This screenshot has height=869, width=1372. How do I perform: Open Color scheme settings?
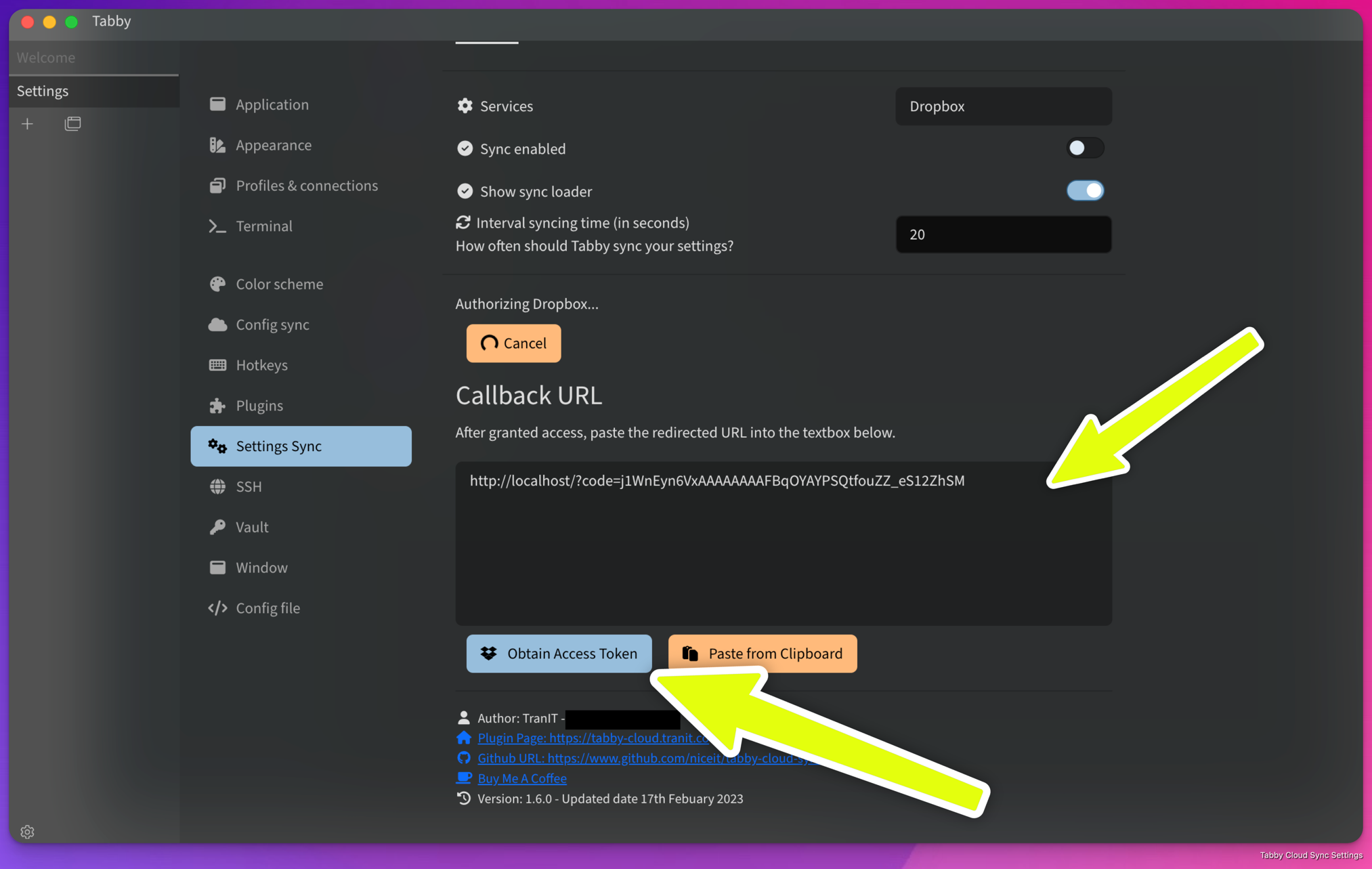[301, 284]
